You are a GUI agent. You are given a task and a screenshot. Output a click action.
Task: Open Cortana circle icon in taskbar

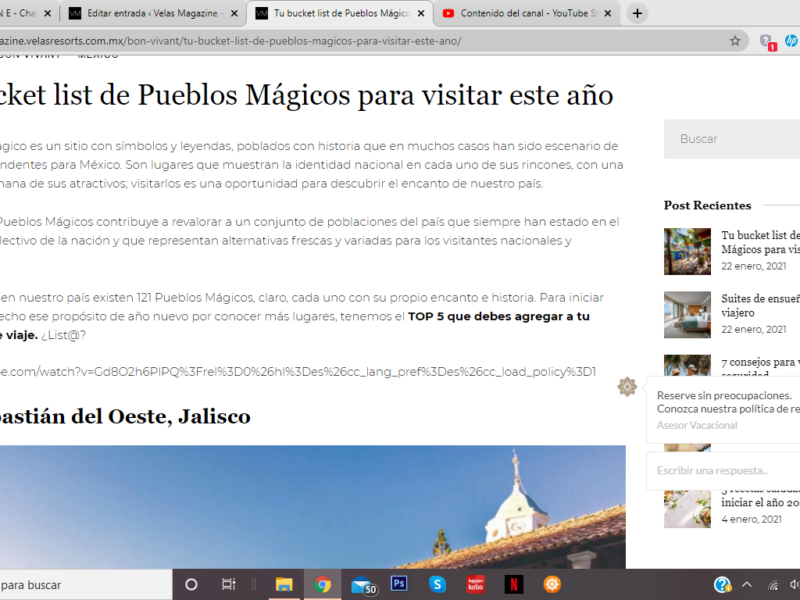tap(191, 584)
